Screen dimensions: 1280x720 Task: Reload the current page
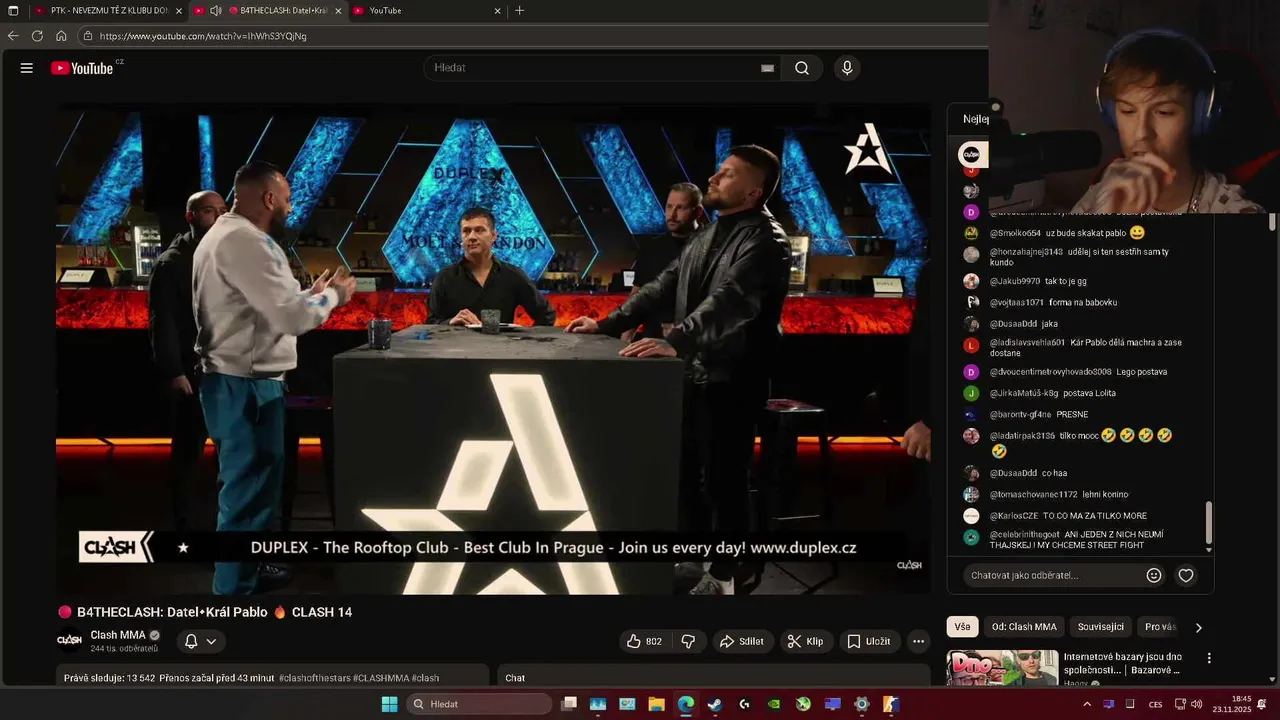tap(37, 36)
